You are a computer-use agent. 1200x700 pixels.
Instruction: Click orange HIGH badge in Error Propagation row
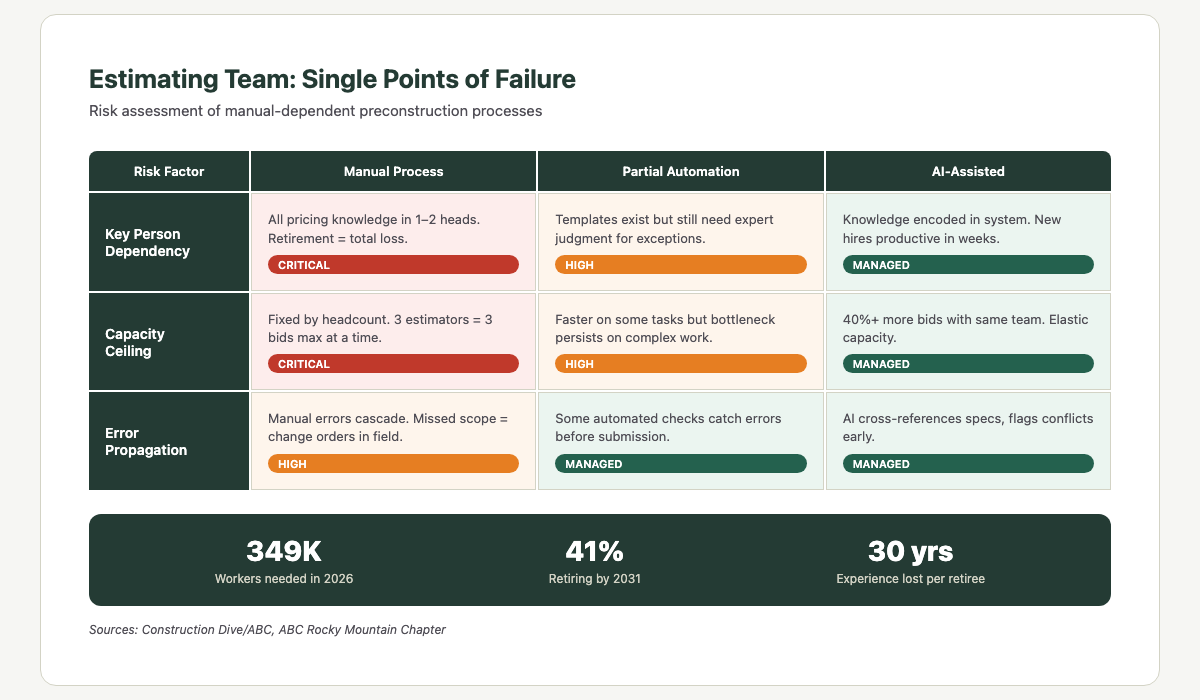coord(393,464)
